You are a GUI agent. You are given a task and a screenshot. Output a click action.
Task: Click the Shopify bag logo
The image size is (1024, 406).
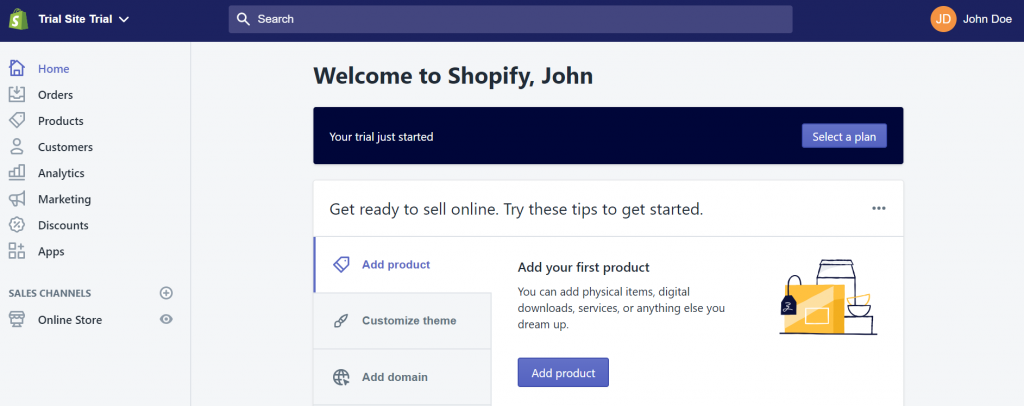tap(18, 19)
